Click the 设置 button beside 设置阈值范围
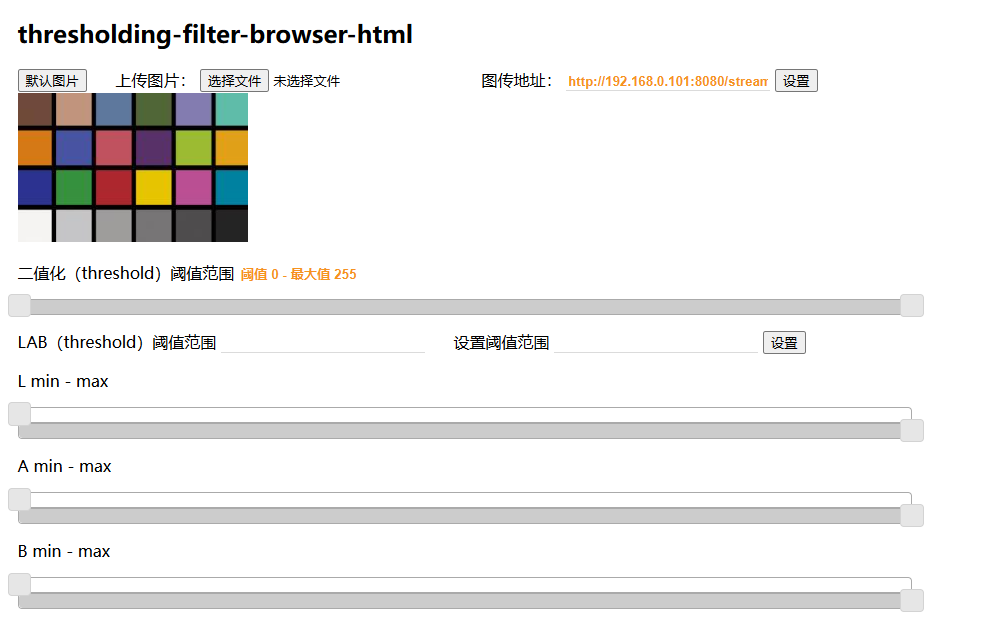This screenshot has width=989, height=640. coord(784,343)
